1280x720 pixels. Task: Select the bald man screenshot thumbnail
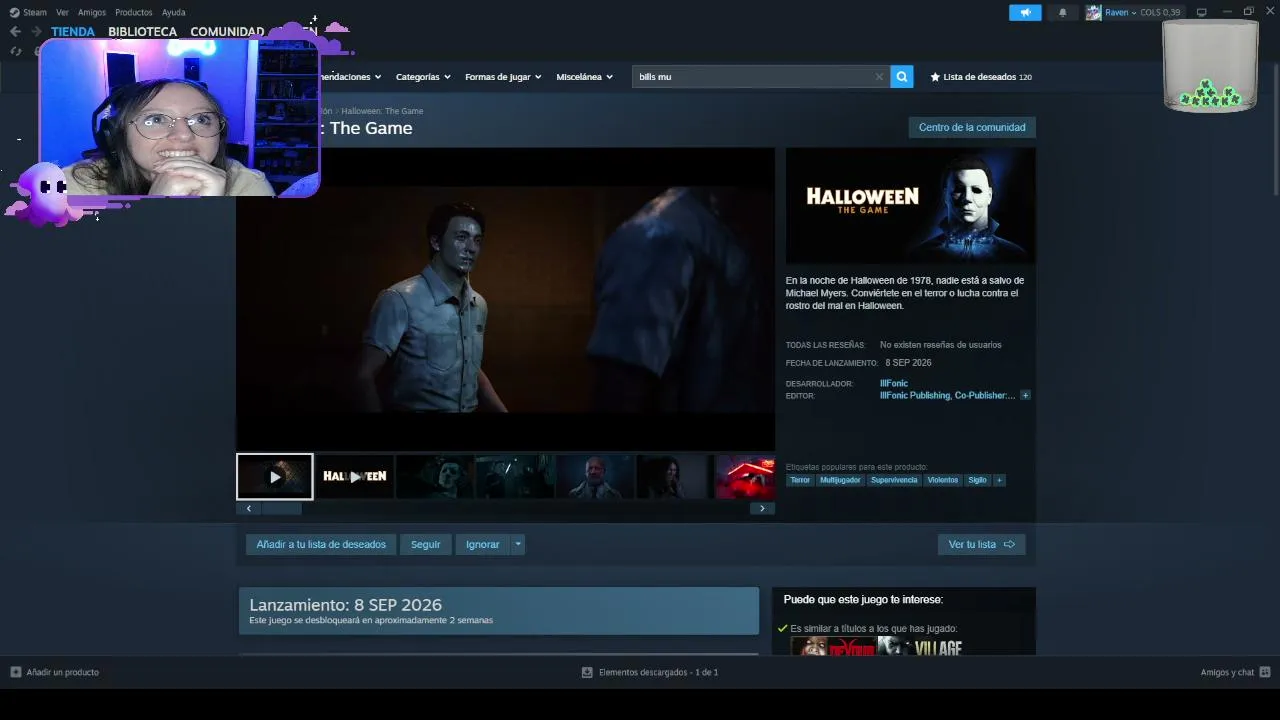595,477
